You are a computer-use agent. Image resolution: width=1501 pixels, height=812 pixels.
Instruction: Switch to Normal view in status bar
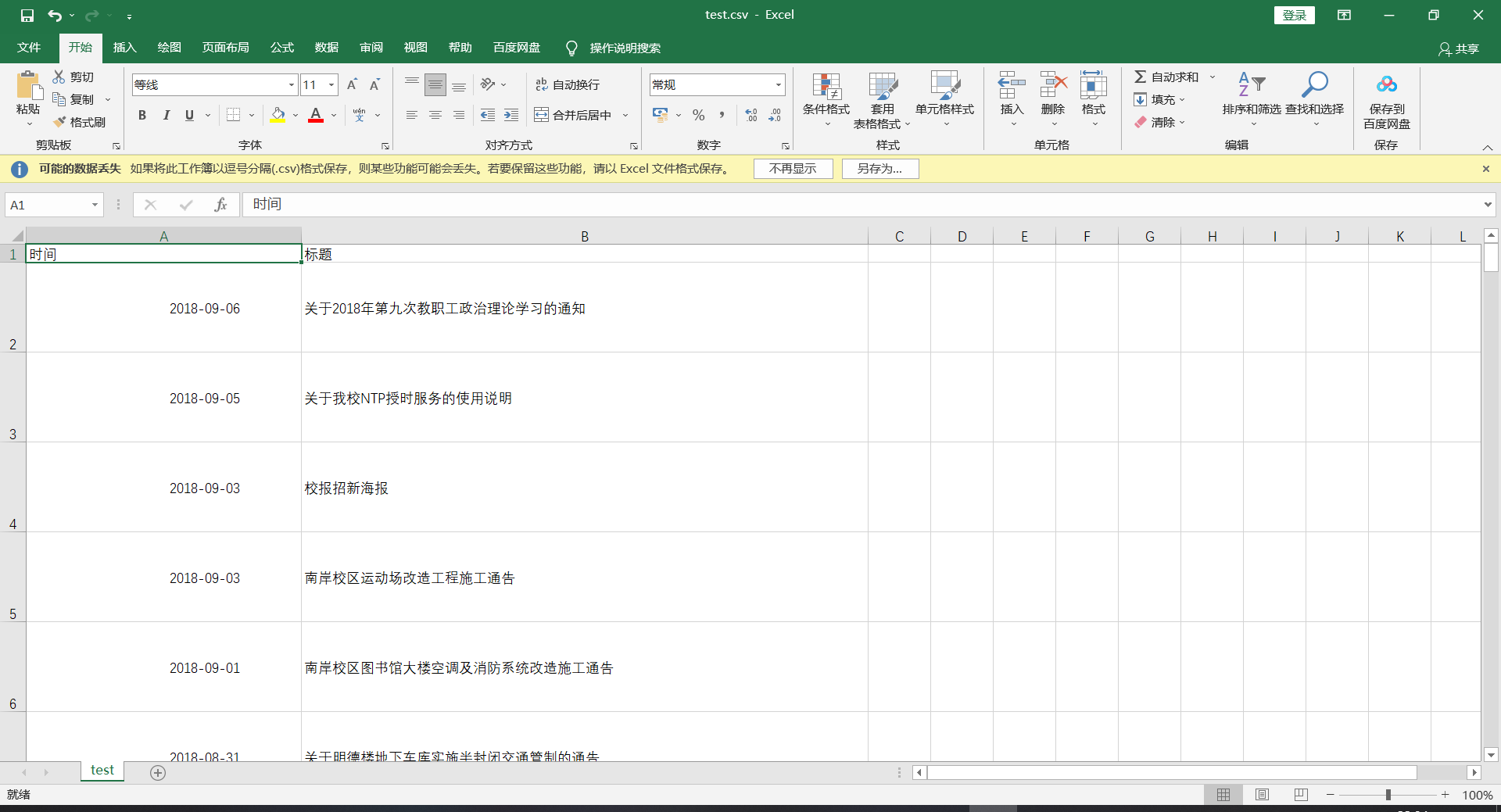[1223, 795]
